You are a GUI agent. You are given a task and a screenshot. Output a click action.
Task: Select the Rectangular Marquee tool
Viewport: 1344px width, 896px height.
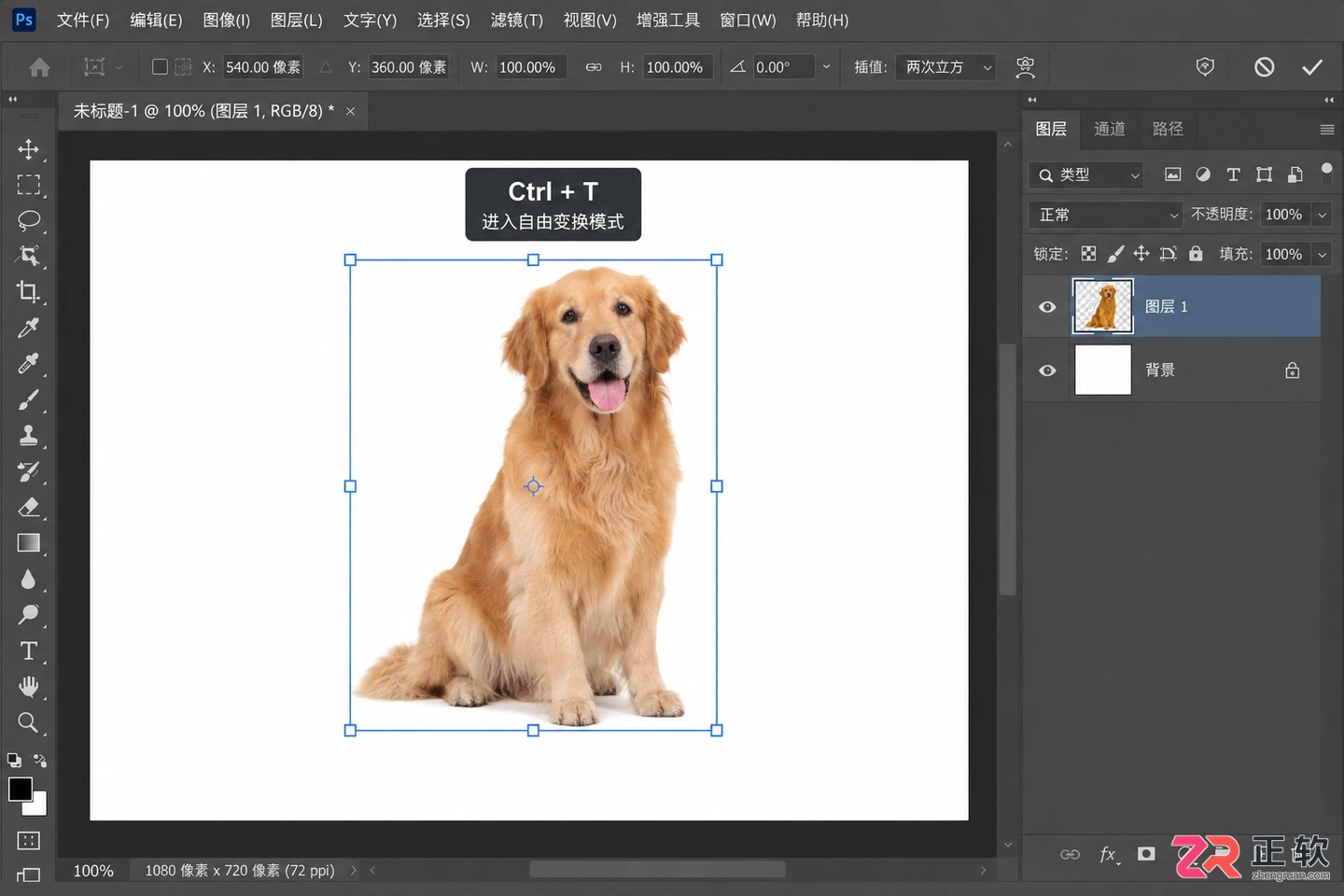click(x=28, y=185)
